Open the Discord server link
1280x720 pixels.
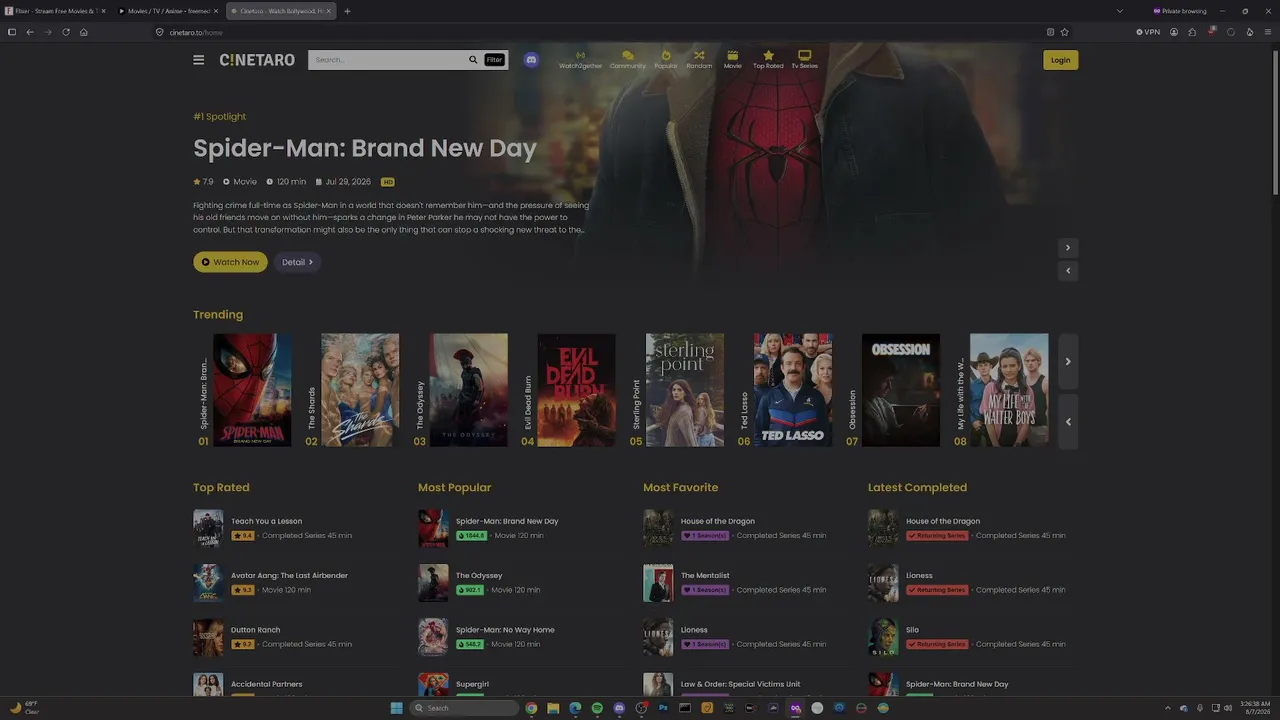pos(531,60)
